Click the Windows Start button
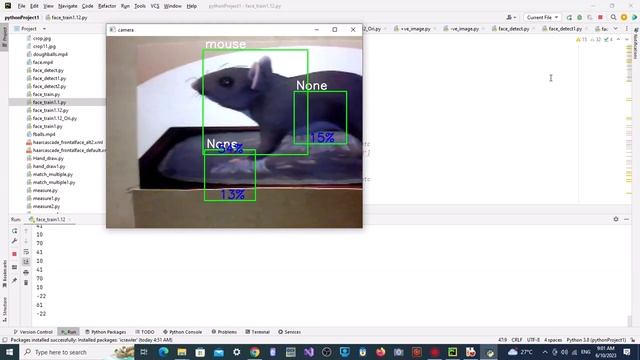The image size is (640, 360). [x=9, y=352]
